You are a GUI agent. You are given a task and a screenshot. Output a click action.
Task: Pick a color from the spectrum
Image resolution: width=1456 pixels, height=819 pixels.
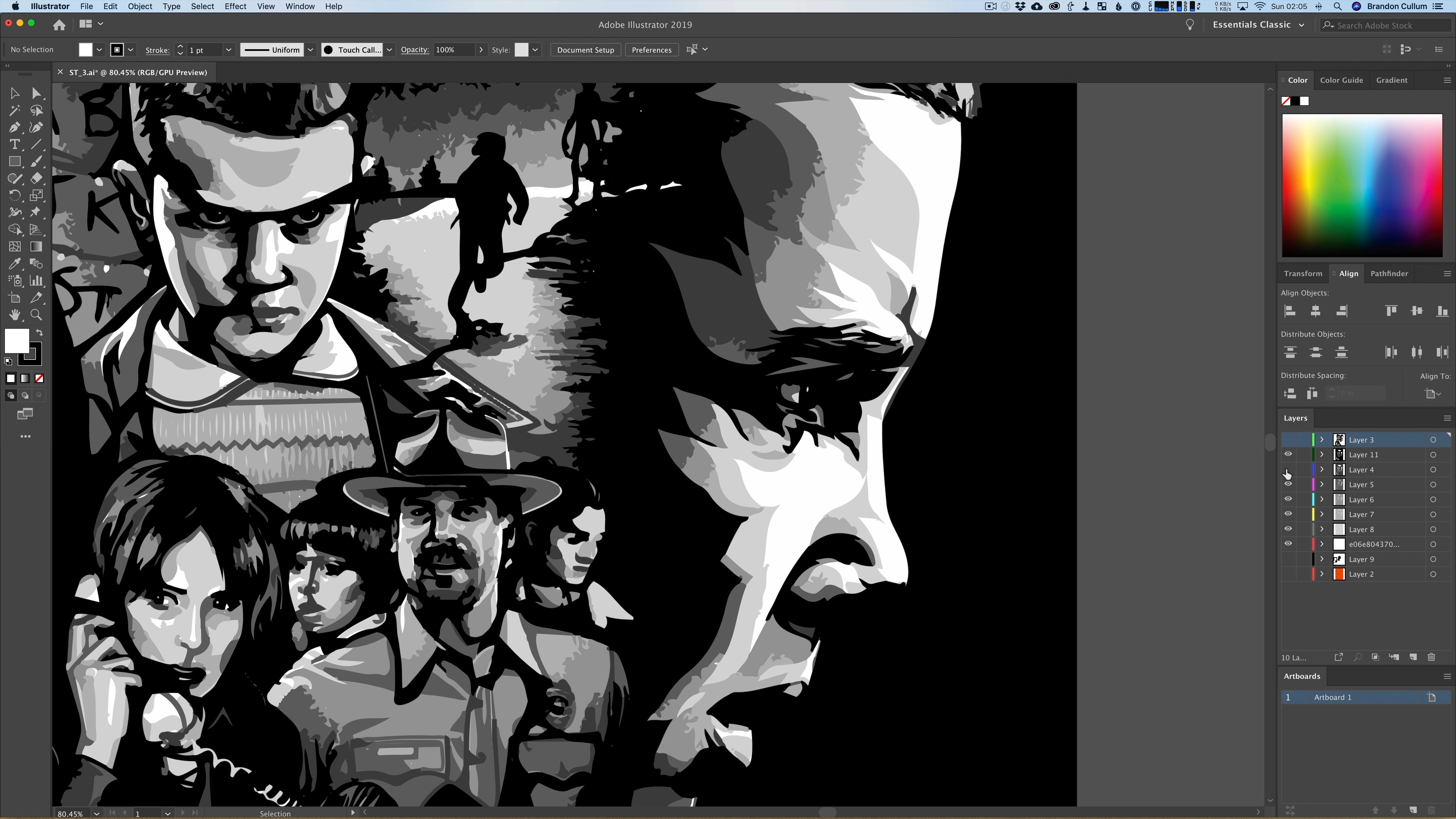(x=1362, y=185)
